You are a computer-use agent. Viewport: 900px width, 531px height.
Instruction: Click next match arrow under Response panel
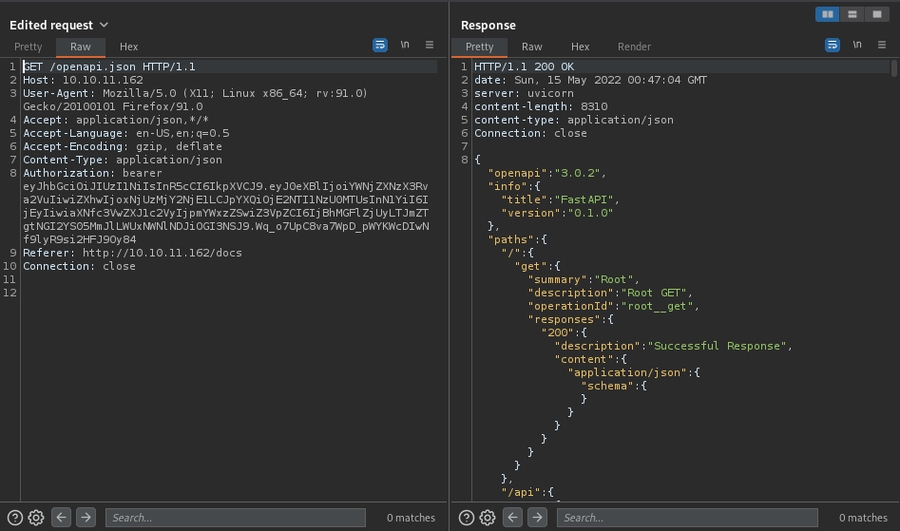pos(538,517)
